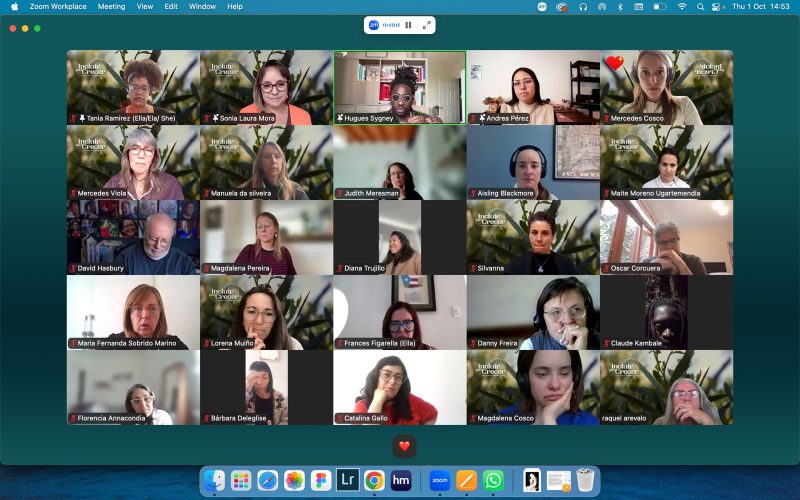Select Magdalena Pereira's video tile

pos(266,237)
